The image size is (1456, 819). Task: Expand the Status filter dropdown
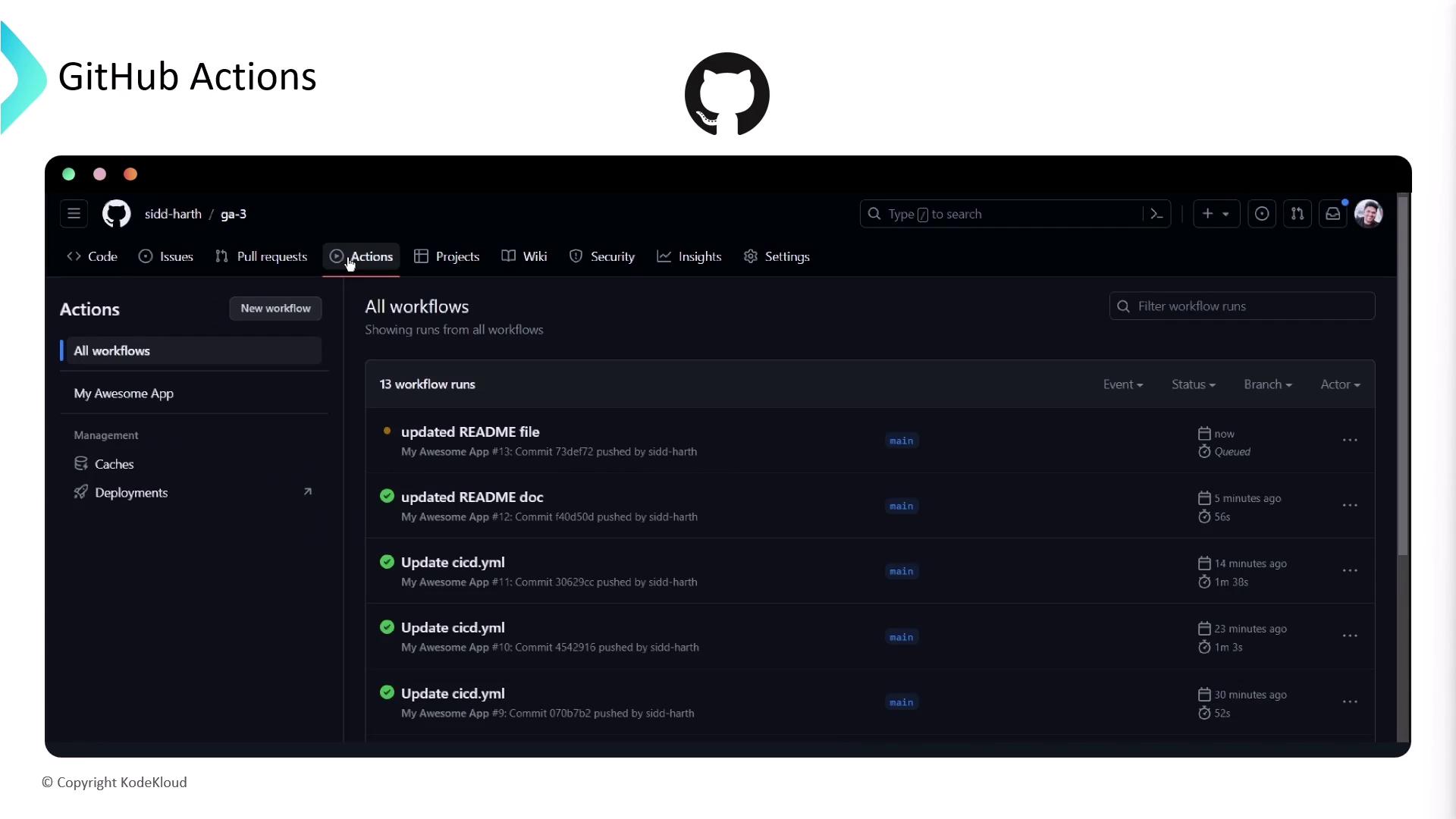pyautogui.click(x=1193, y=384)
